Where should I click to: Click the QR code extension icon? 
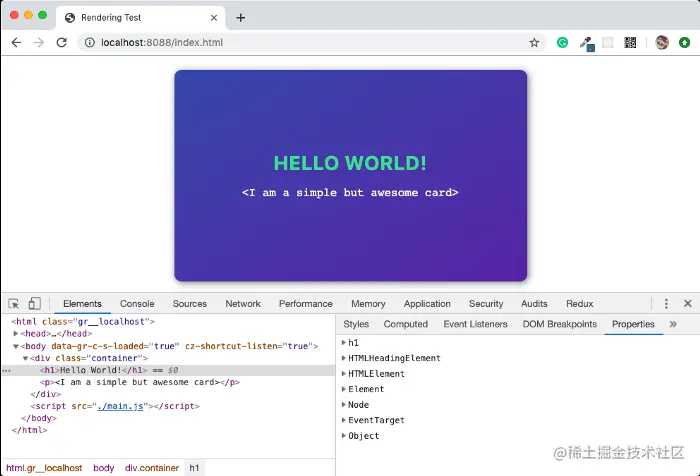[x=630, y=42]
